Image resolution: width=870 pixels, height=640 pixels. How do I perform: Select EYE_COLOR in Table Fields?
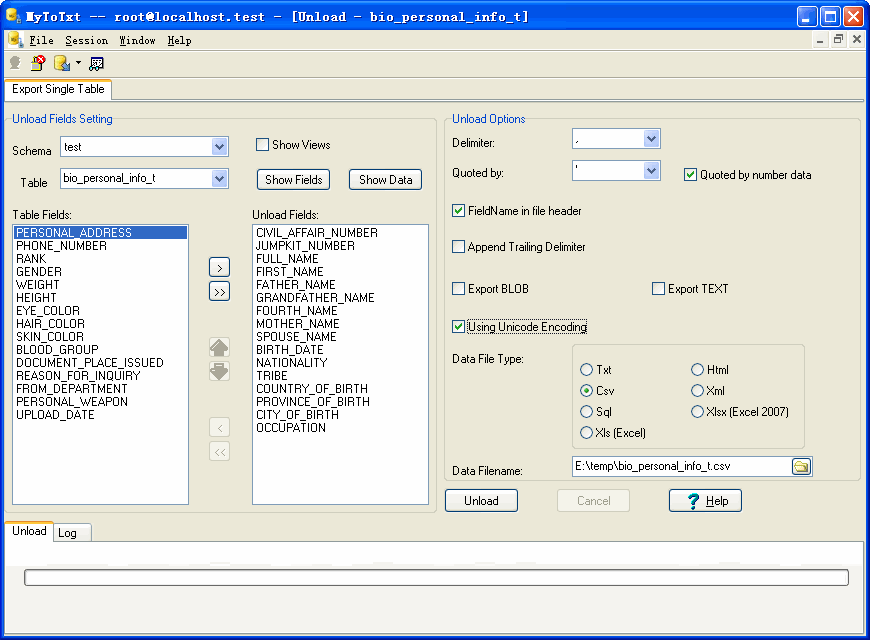(x=100, y=311)
